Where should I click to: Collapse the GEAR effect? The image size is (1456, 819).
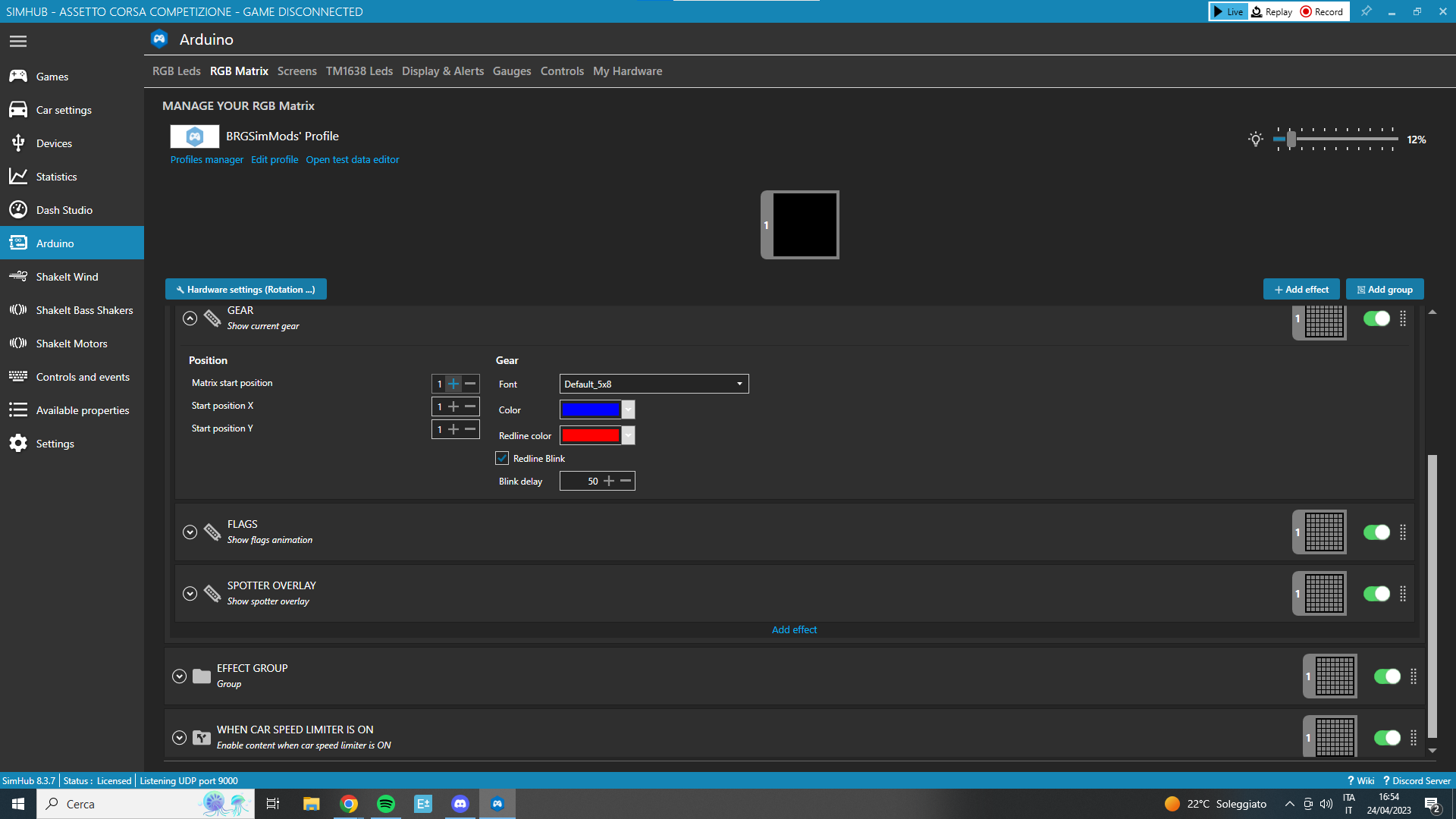coord(190,318)
